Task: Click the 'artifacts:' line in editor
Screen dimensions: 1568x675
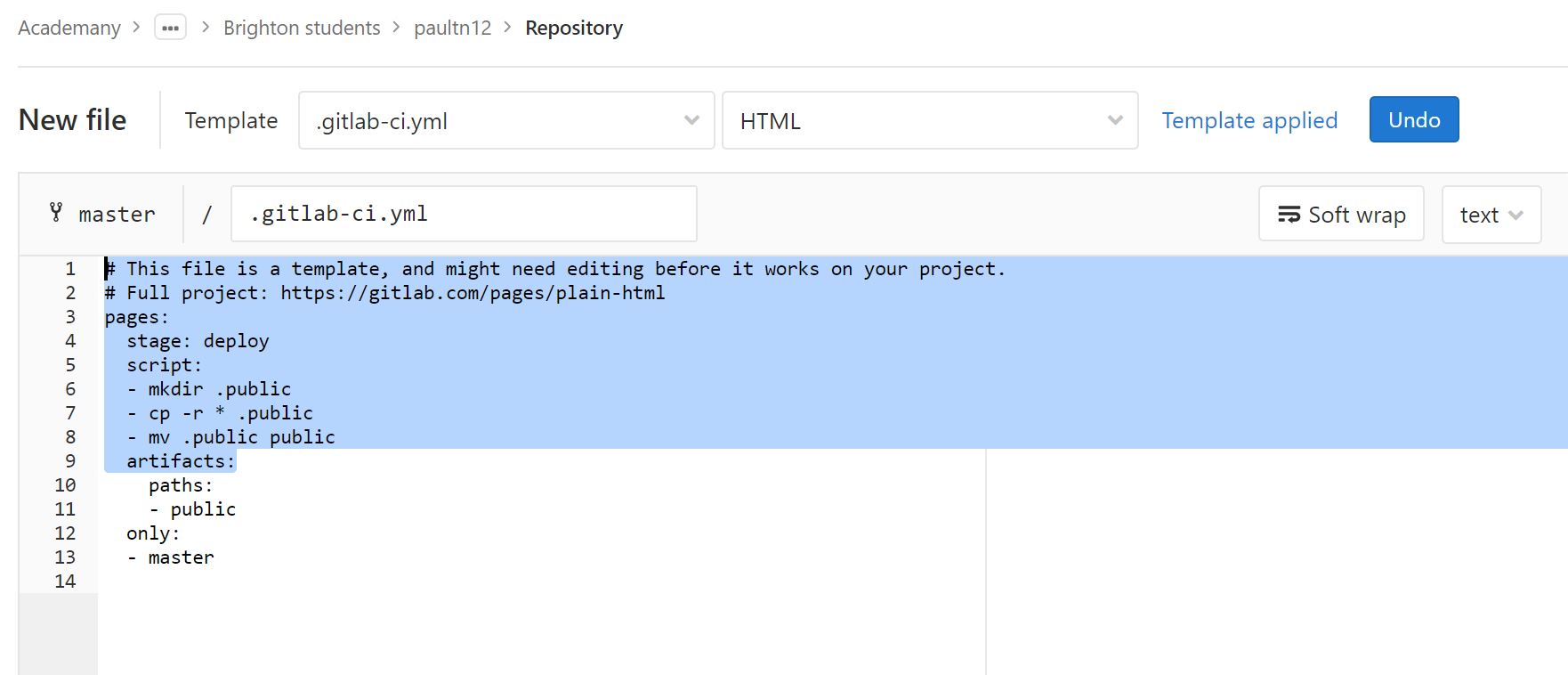Action: pyautogui.click(x=181, y=461)
